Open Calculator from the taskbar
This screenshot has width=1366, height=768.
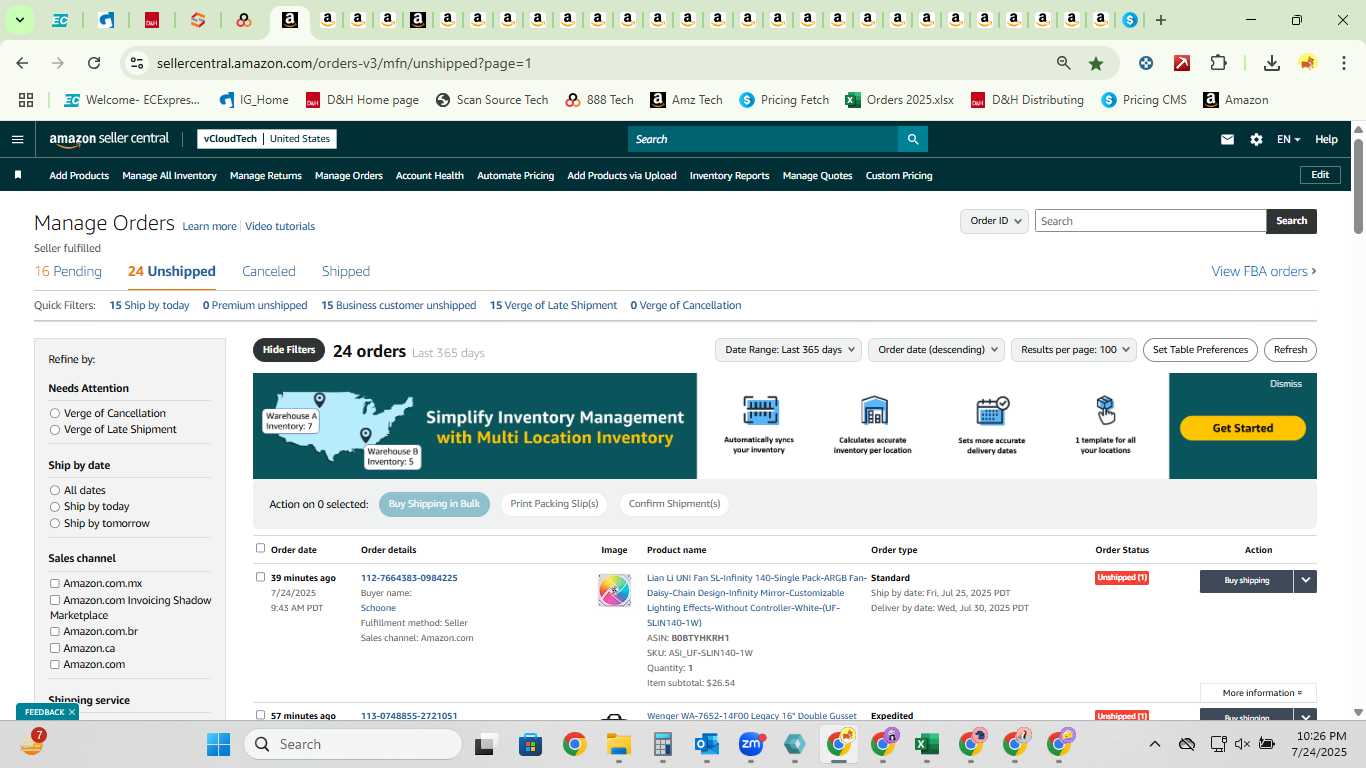point(662,744)
